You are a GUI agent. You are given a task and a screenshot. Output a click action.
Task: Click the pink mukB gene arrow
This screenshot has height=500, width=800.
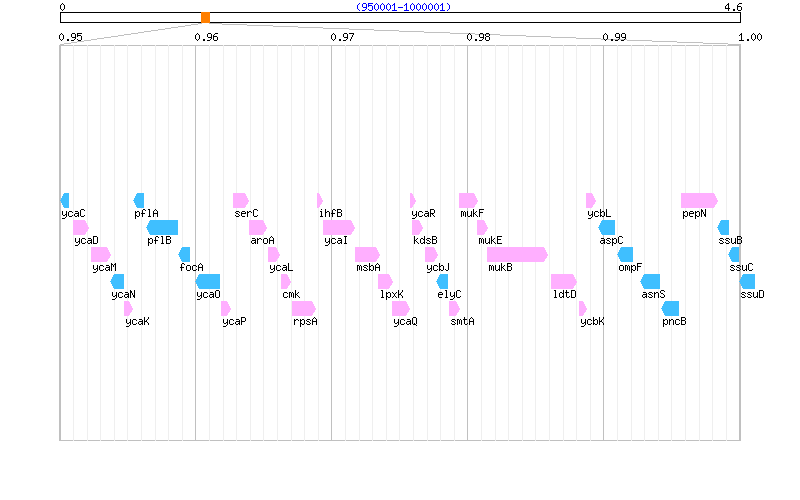pos(517,254)
